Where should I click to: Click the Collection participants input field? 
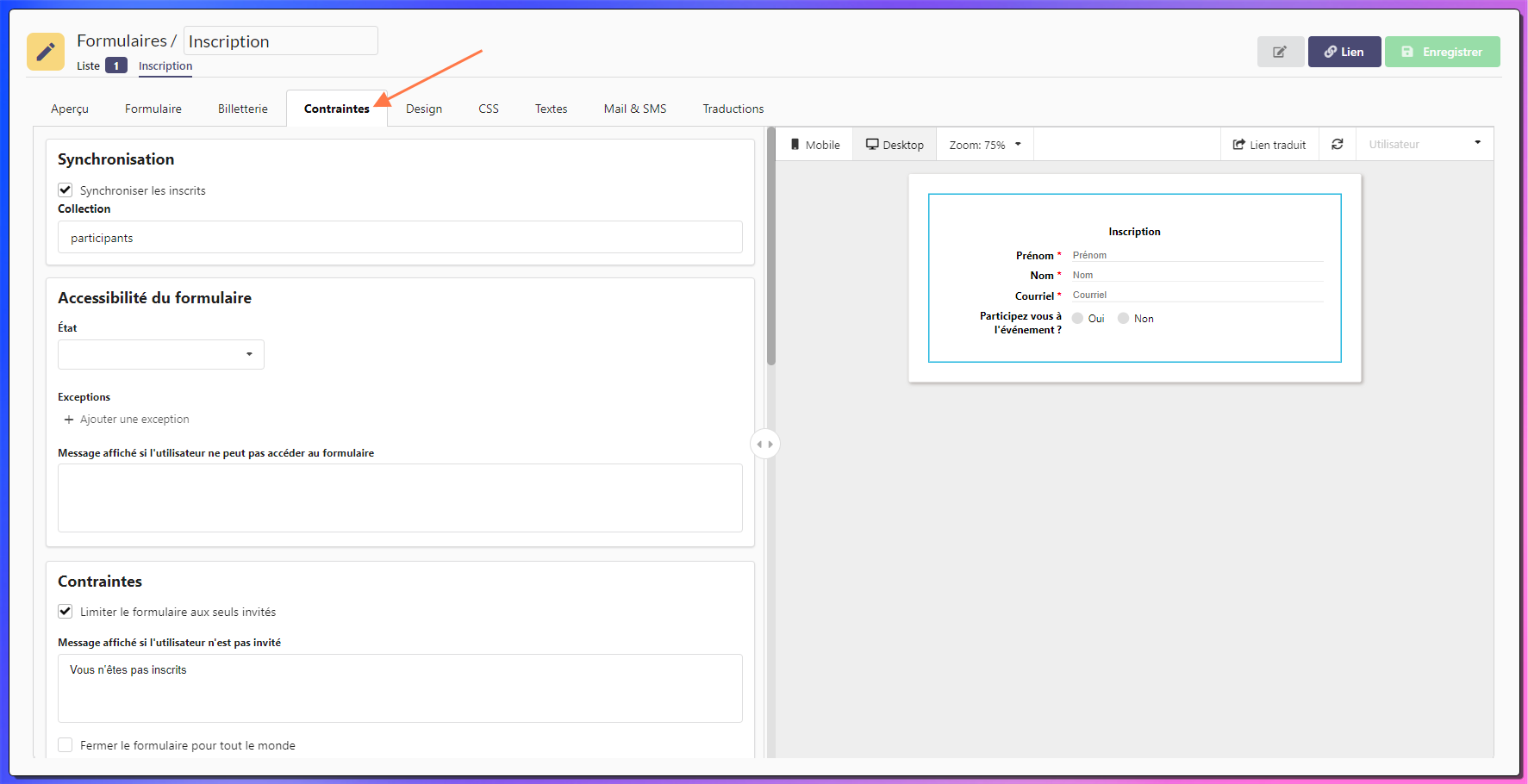[400, 238]
